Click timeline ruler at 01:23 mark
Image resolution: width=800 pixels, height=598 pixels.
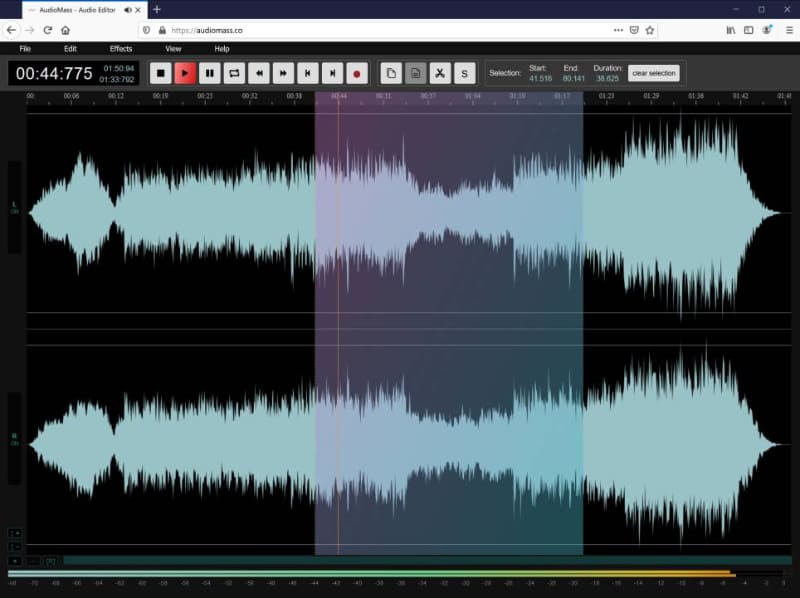coord(606,96)
